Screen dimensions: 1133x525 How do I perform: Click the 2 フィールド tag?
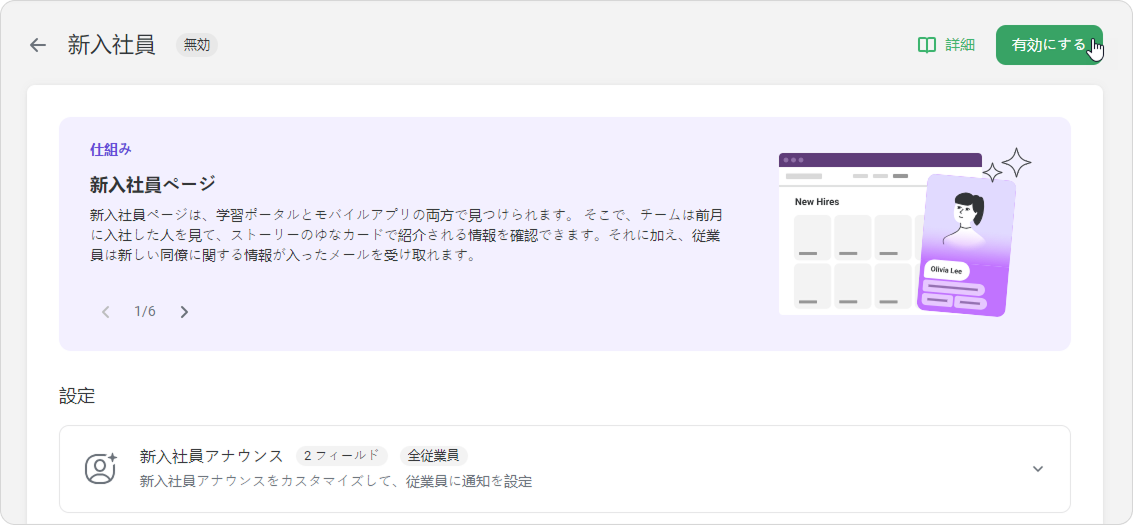pyautogui.click(x=341, y=456)
